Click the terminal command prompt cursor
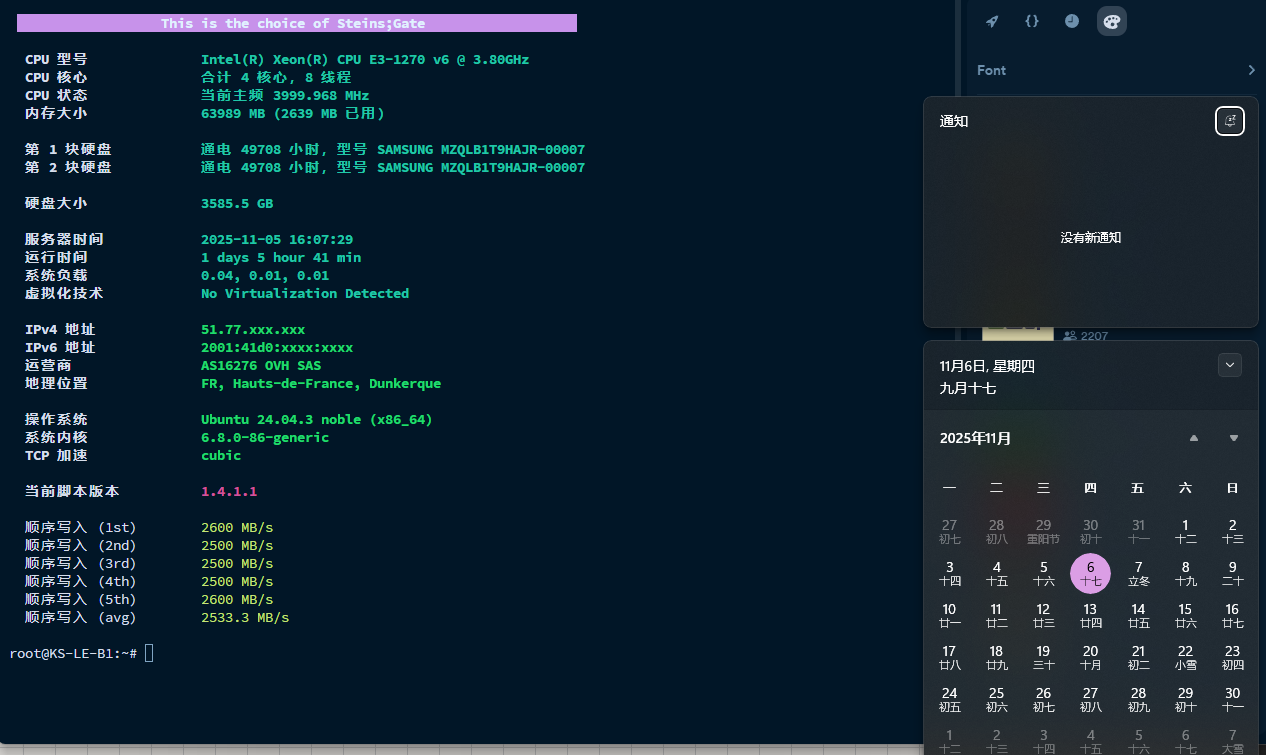The width and height of the screenshot is (1266, 755). (x=149, y=653)
